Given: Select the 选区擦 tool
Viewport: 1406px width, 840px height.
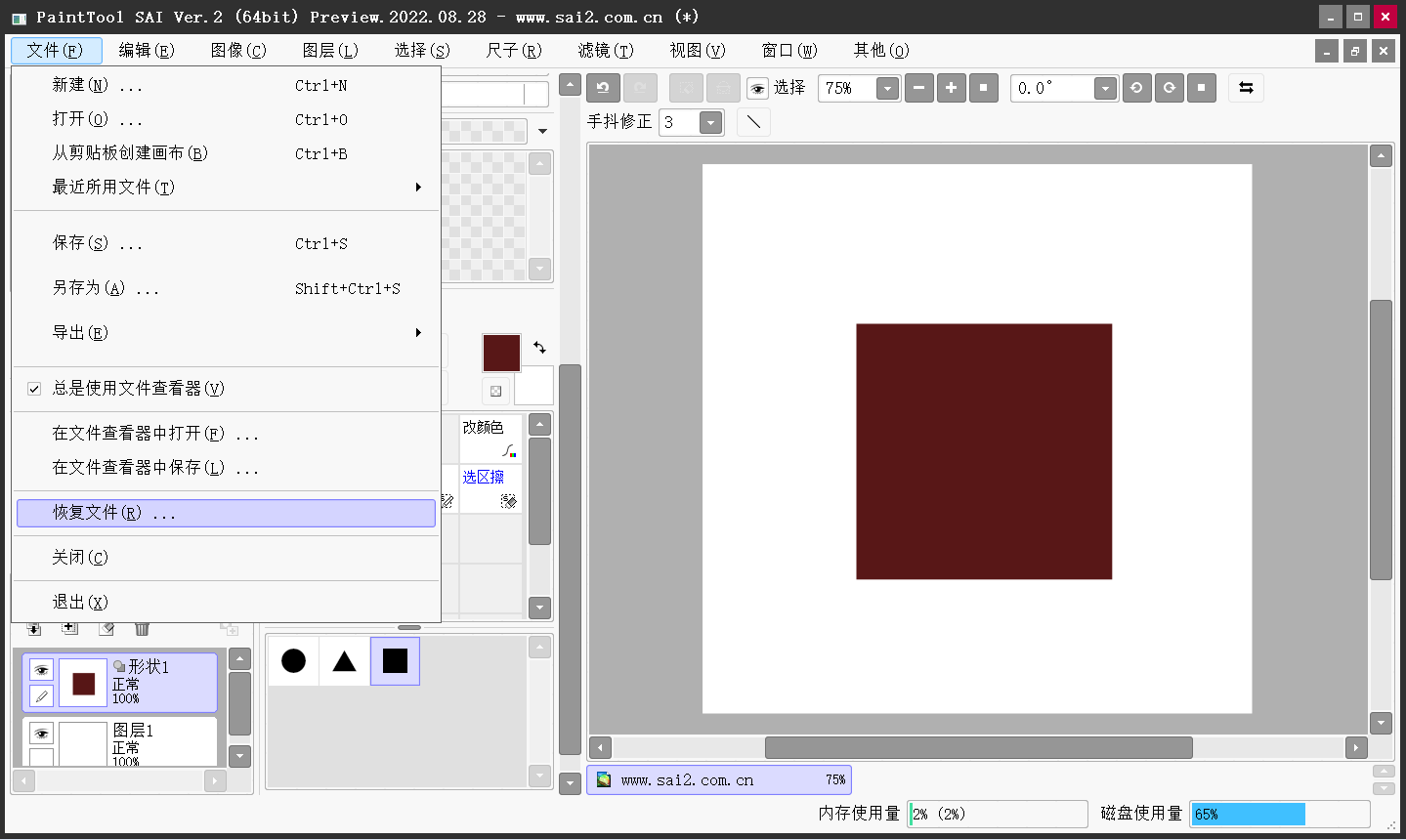Looking at the screenshot, I should [491, 488].
